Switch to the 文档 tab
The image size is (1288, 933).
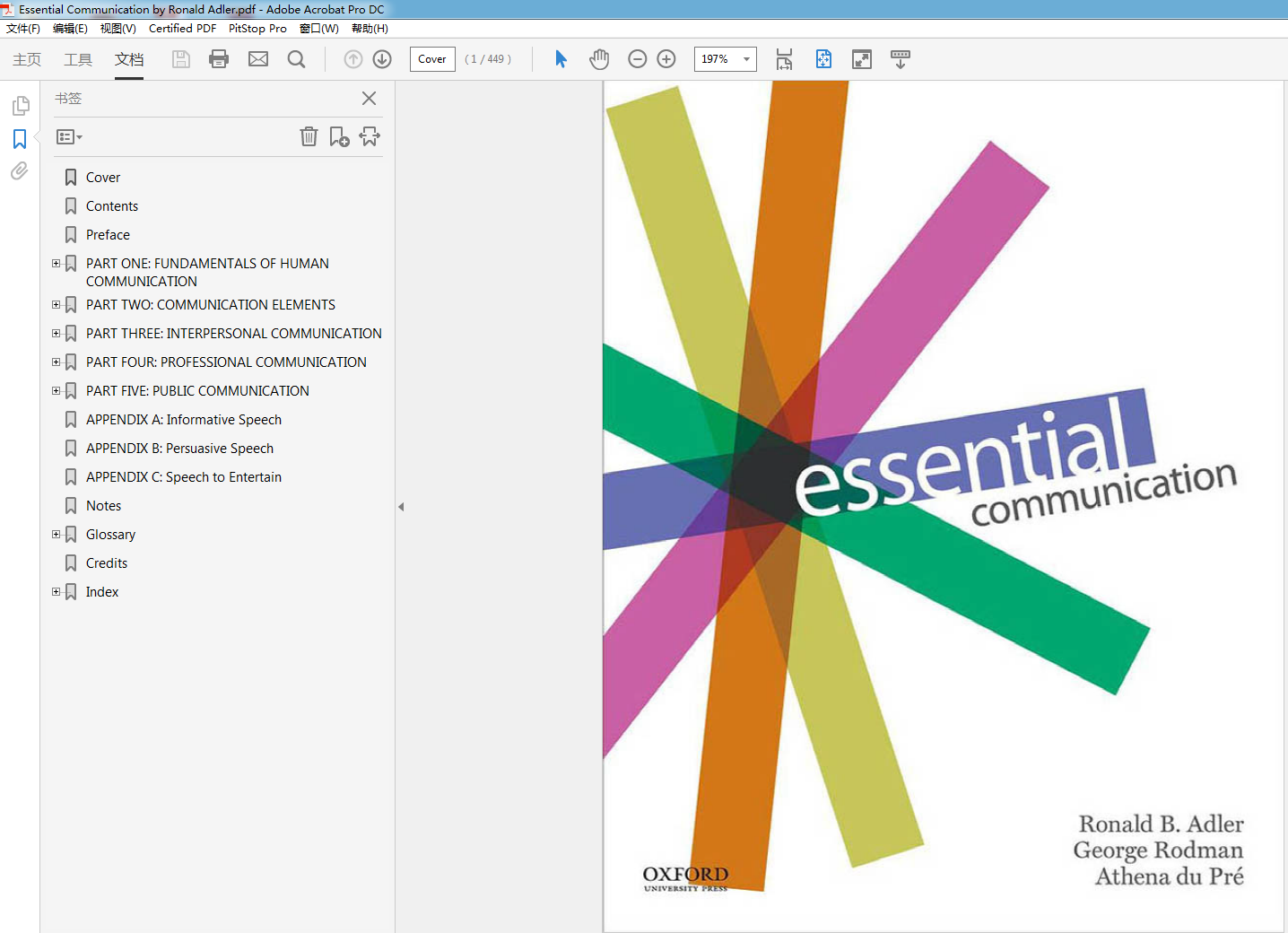129,59
